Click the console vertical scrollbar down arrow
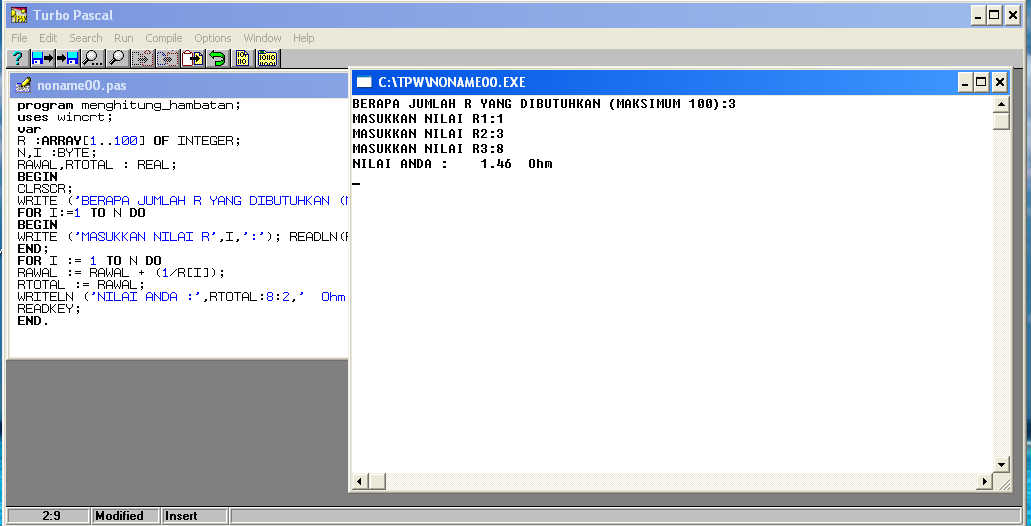 1001,466
